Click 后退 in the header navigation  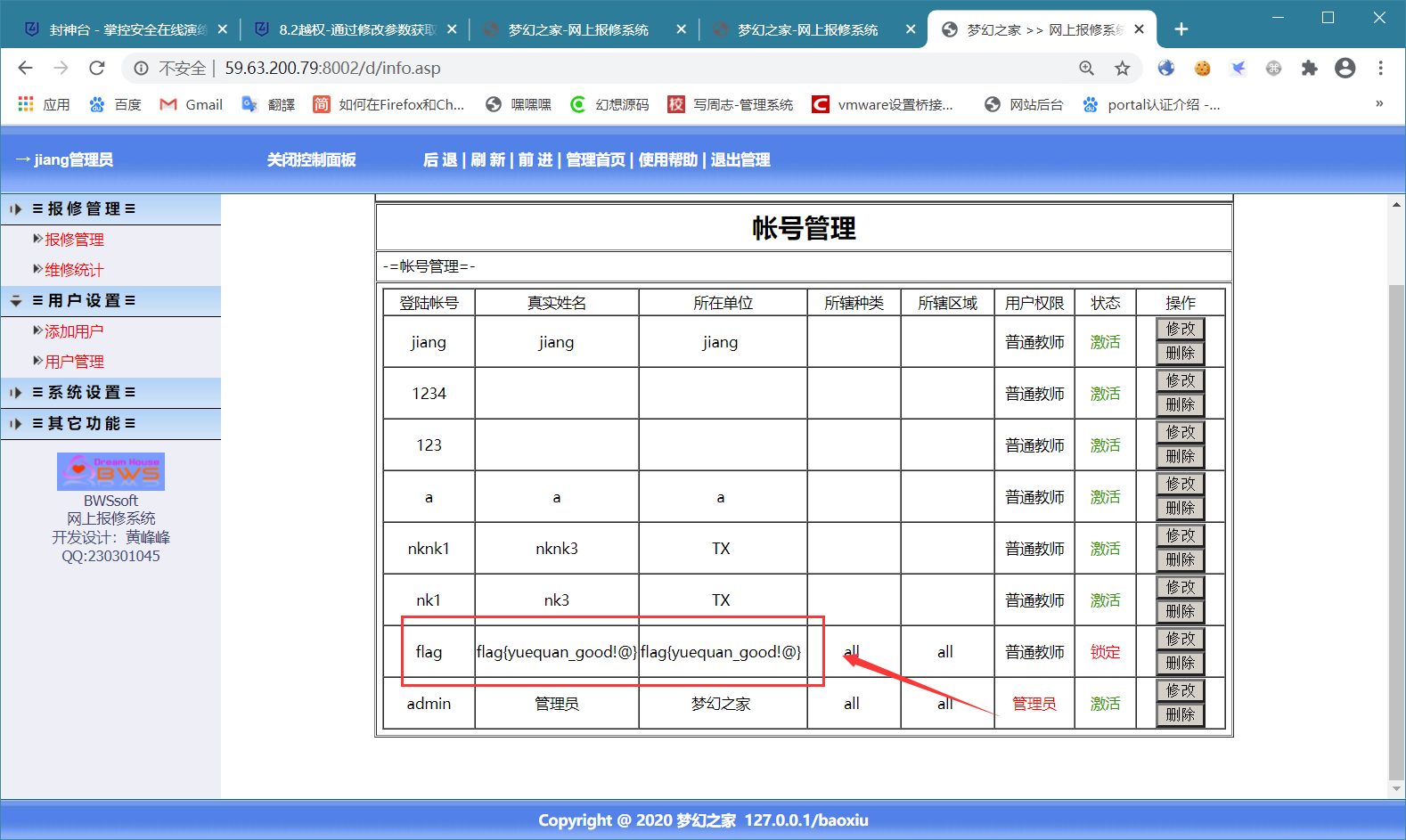pos(440,159)
